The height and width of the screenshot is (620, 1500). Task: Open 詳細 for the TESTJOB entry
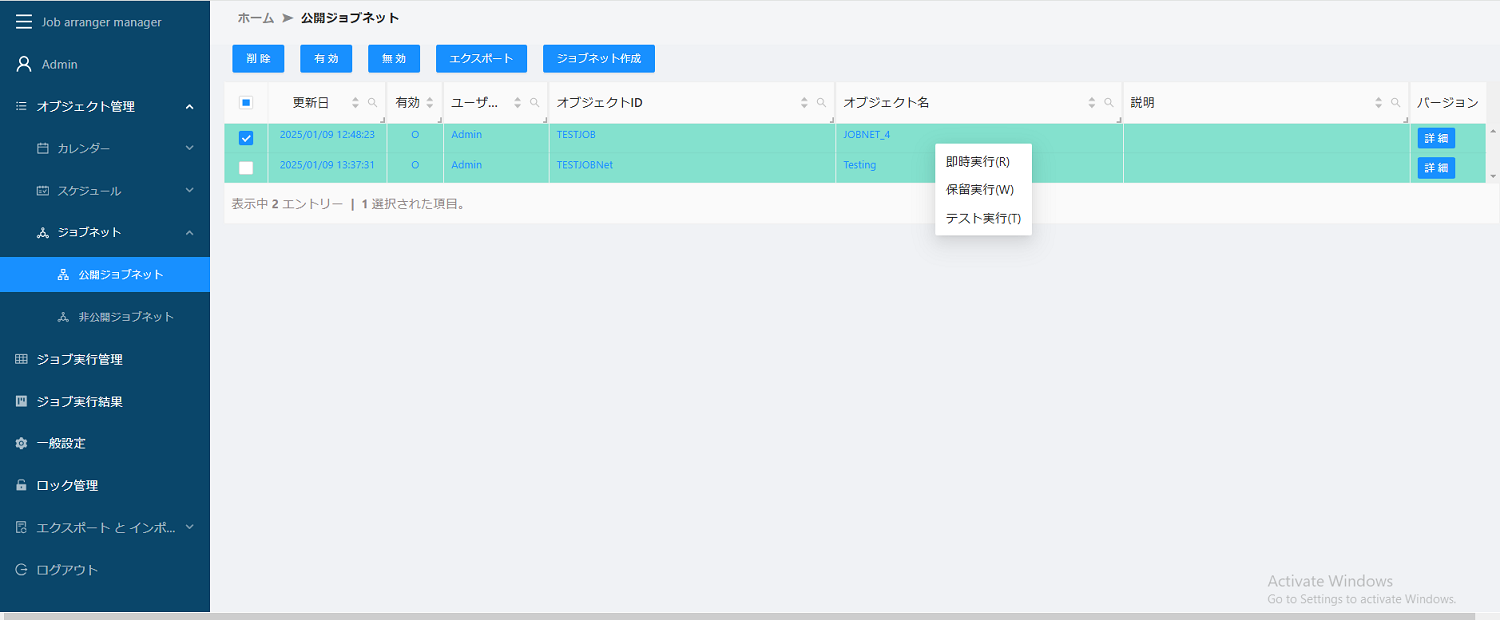(1435, 137)
